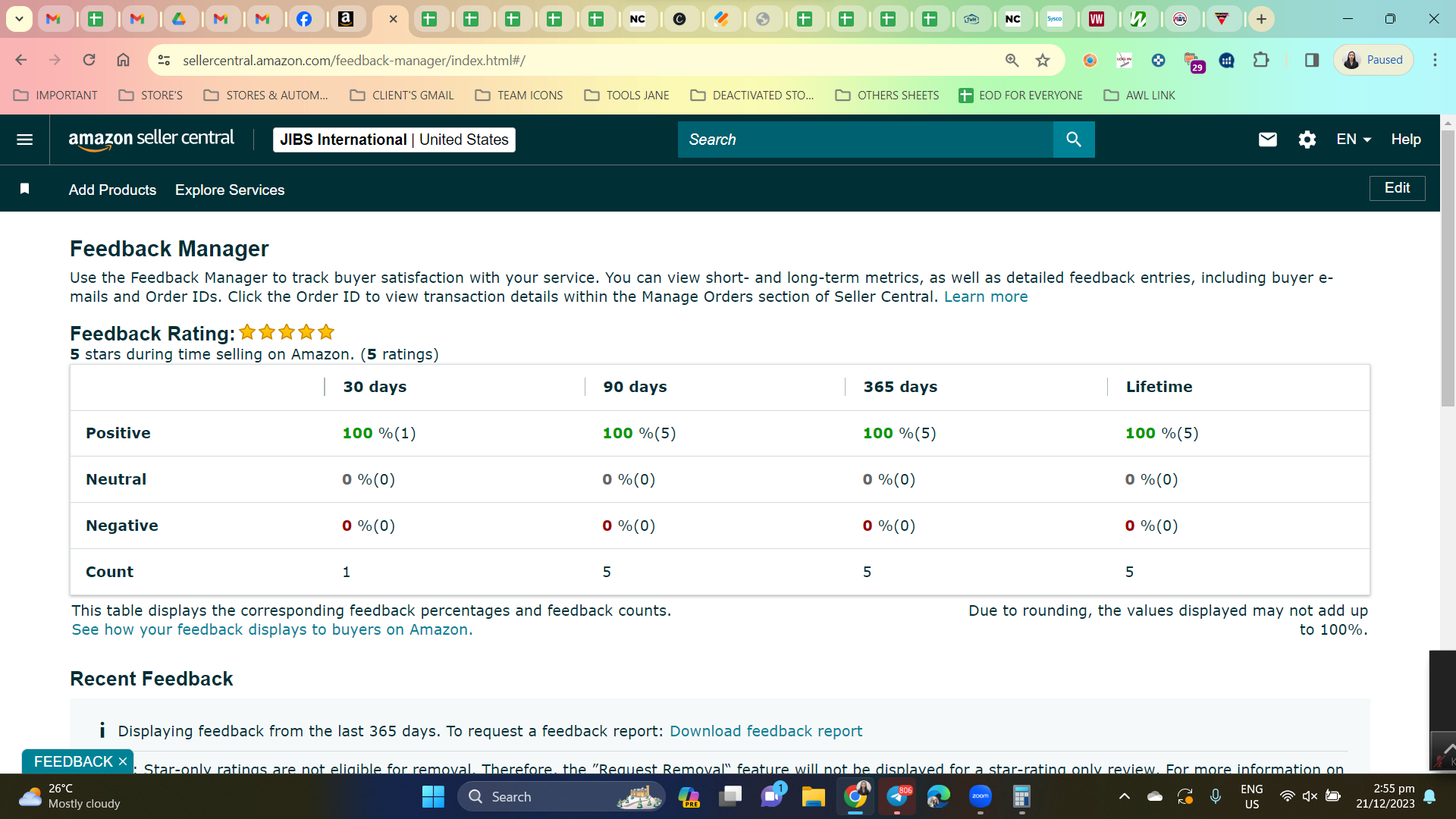Open the Chrome extensions puzzle icon
Image resolution: width=1456 pixels, height=819 pixels.
[x=1261, y=60]
